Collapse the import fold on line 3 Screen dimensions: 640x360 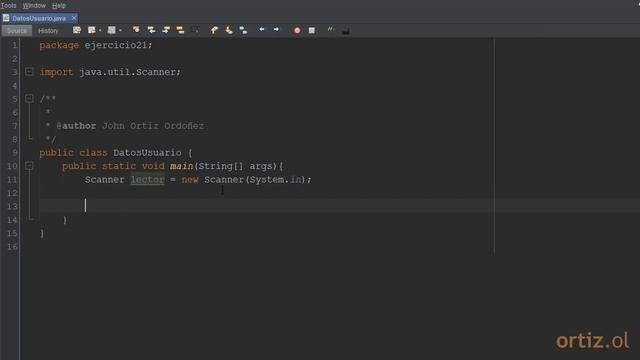[29, 72]
